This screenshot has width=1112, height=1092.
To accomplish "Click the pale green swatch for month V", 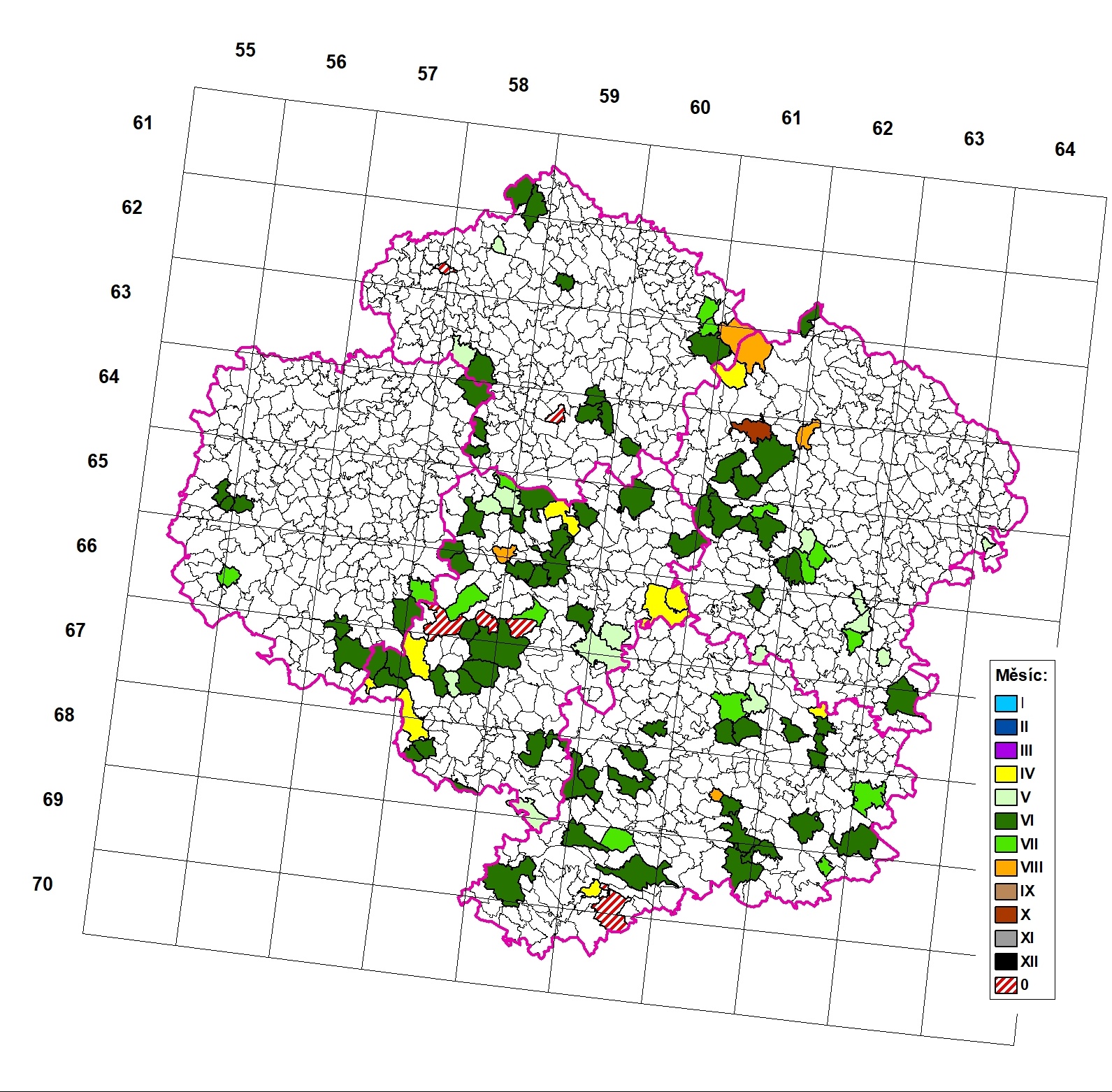I will click(x=1006, y=797).
